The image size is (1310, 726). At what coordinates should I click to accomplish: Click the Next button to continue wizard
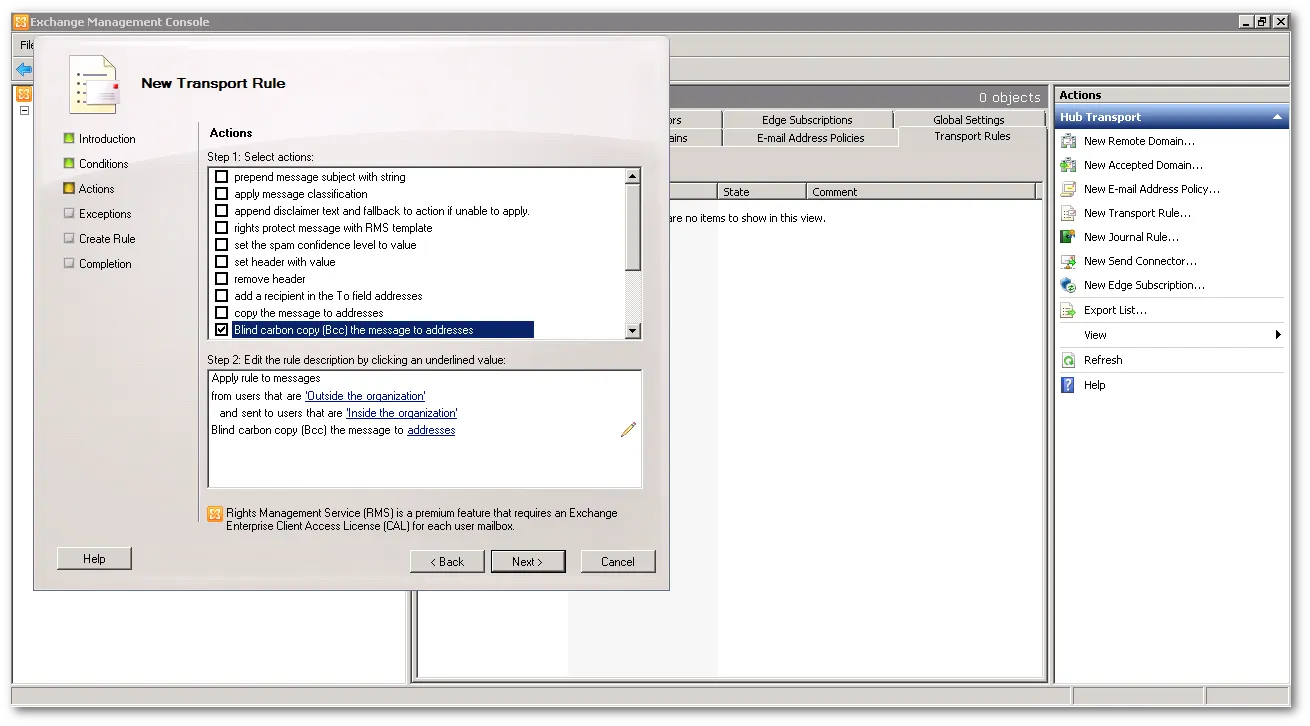coord(528,561)
